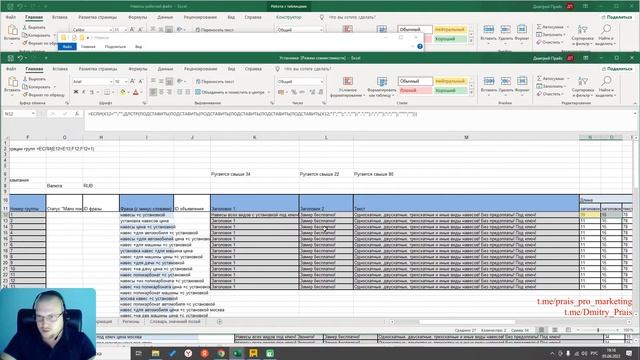Click the formula bar text
The image size is (640, 360).
(x=252, y=114)
